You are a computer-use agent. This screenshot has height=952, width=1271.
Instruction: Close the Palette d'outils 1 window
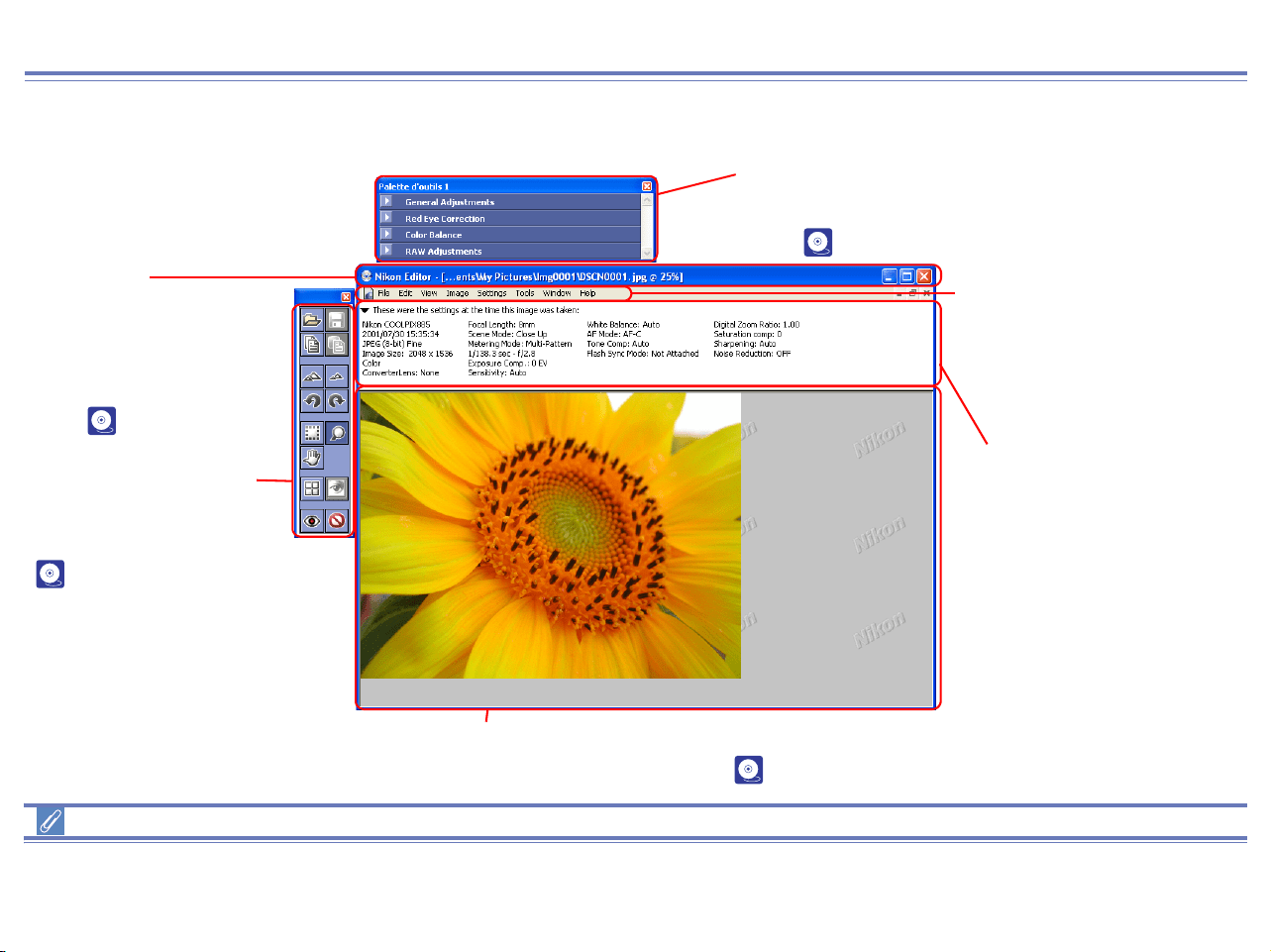[x=647, y=186]
